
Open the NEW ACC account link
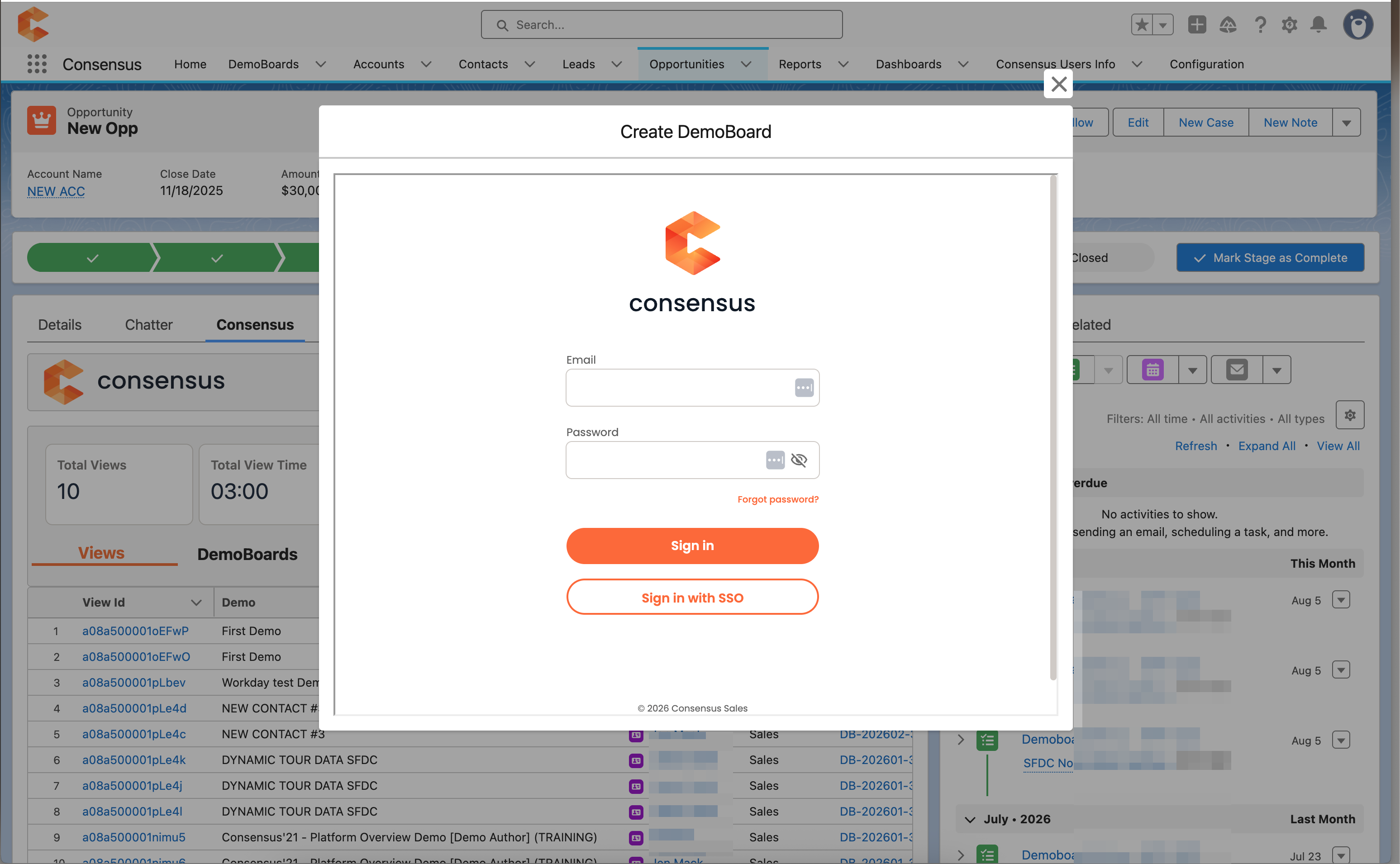(x=56, y=191)
